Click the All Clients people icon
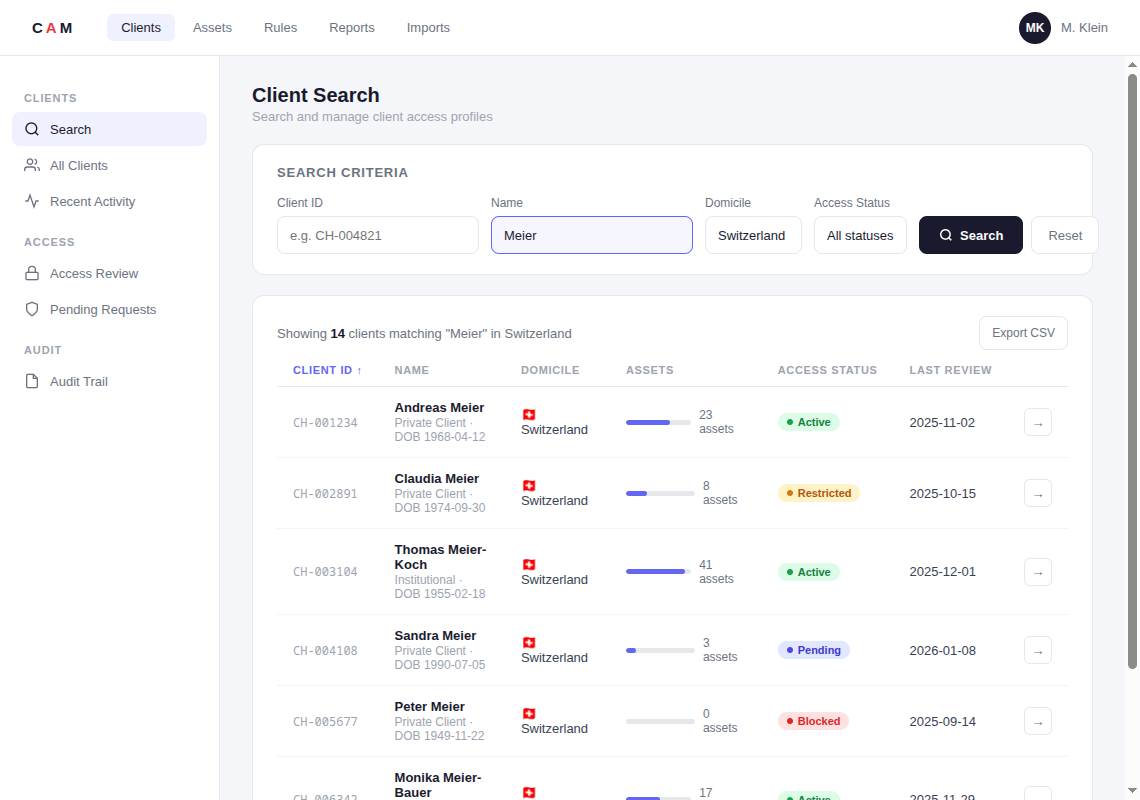Viewport: 1140px width, 800px height. (x=32, y=165)
